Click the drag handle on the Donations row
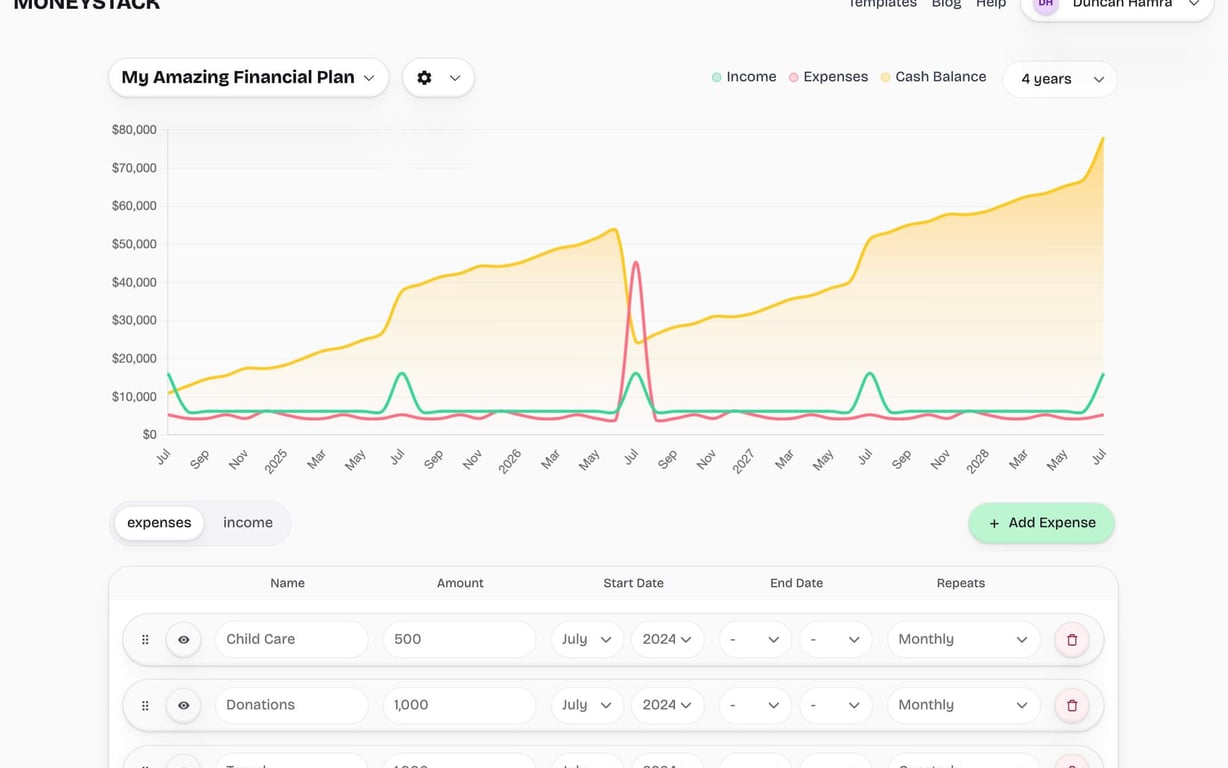The image size is (1228, 768). pos(144,705)
